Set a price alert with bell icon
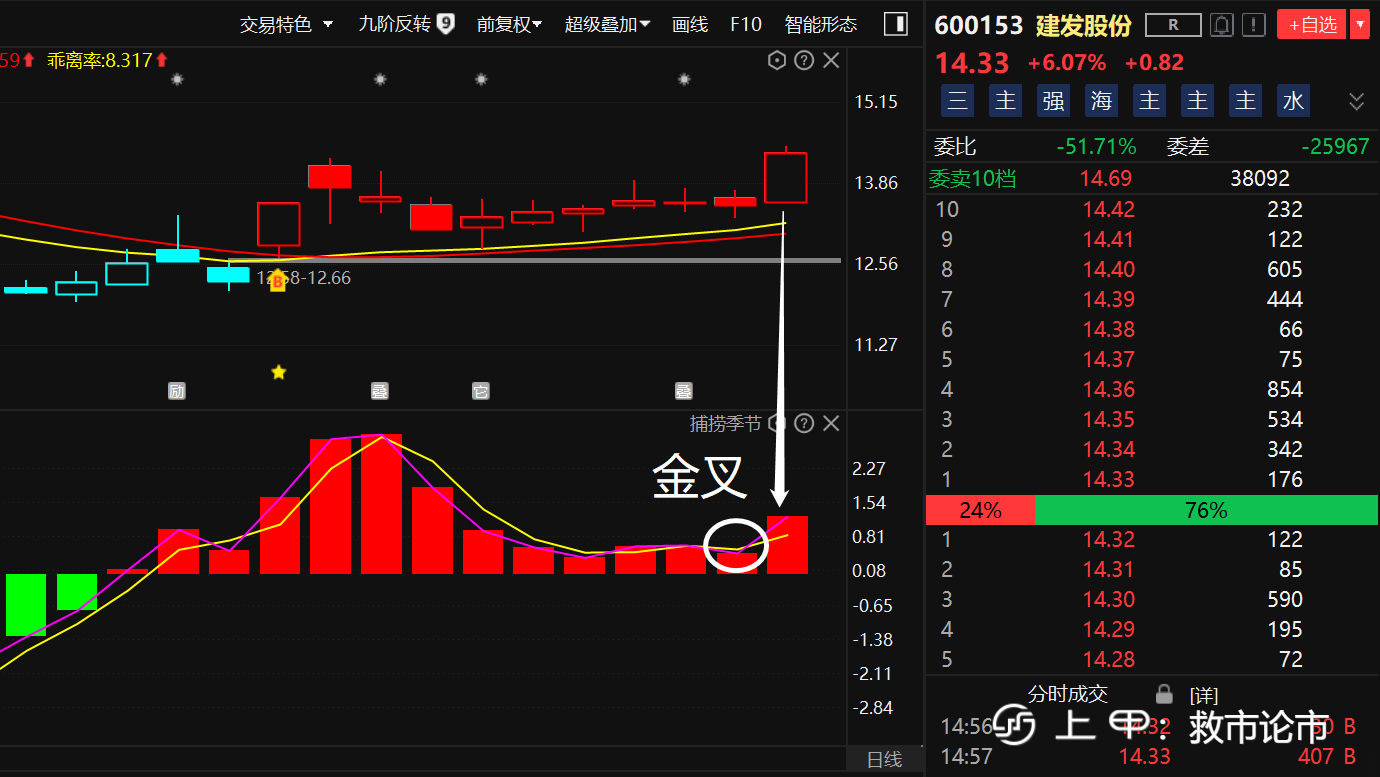 click(x=1221, y=25)
